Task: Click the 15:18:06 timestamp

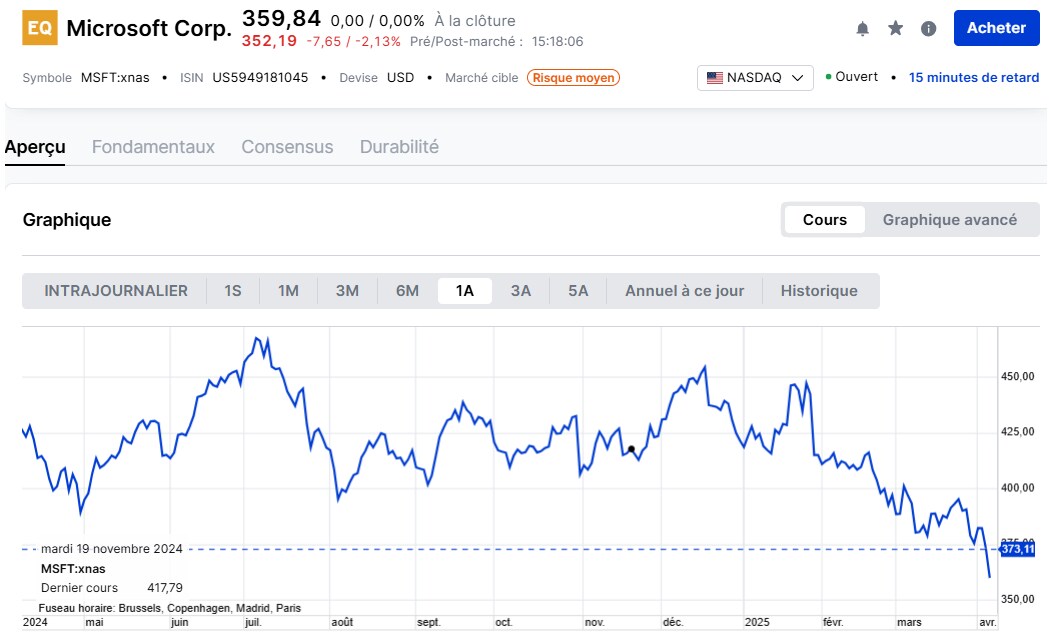Action: click(x=557, y=41)
